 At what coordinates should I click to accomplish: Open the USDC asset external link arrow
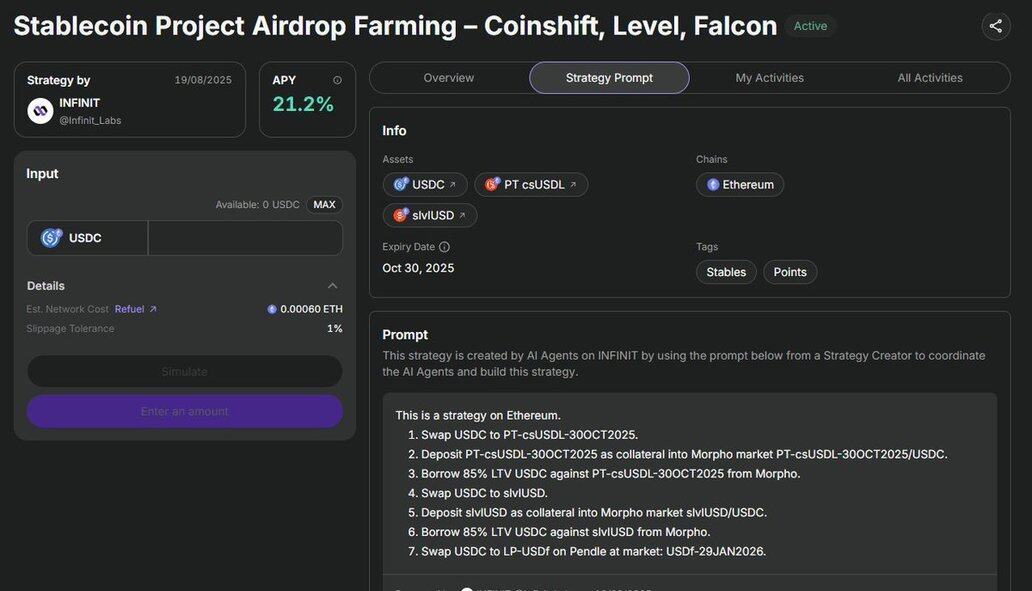(x=453, y=185)
